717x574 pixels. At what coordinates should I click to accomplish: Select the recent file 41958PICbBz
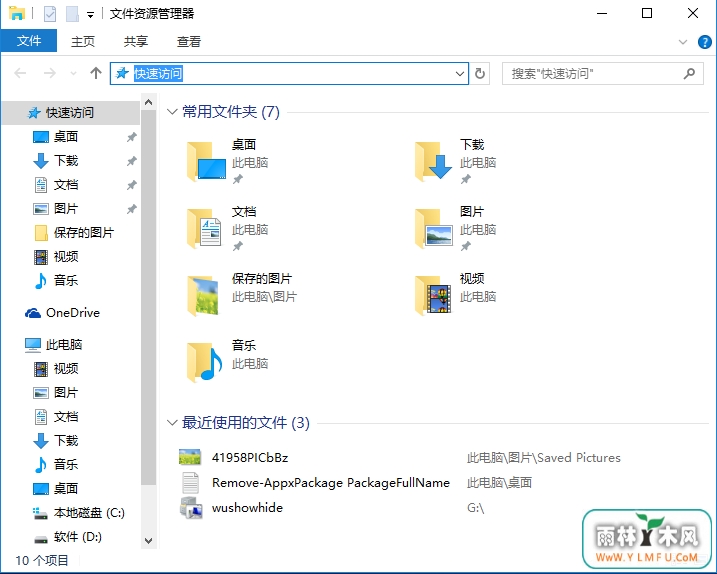pos(250,458)
